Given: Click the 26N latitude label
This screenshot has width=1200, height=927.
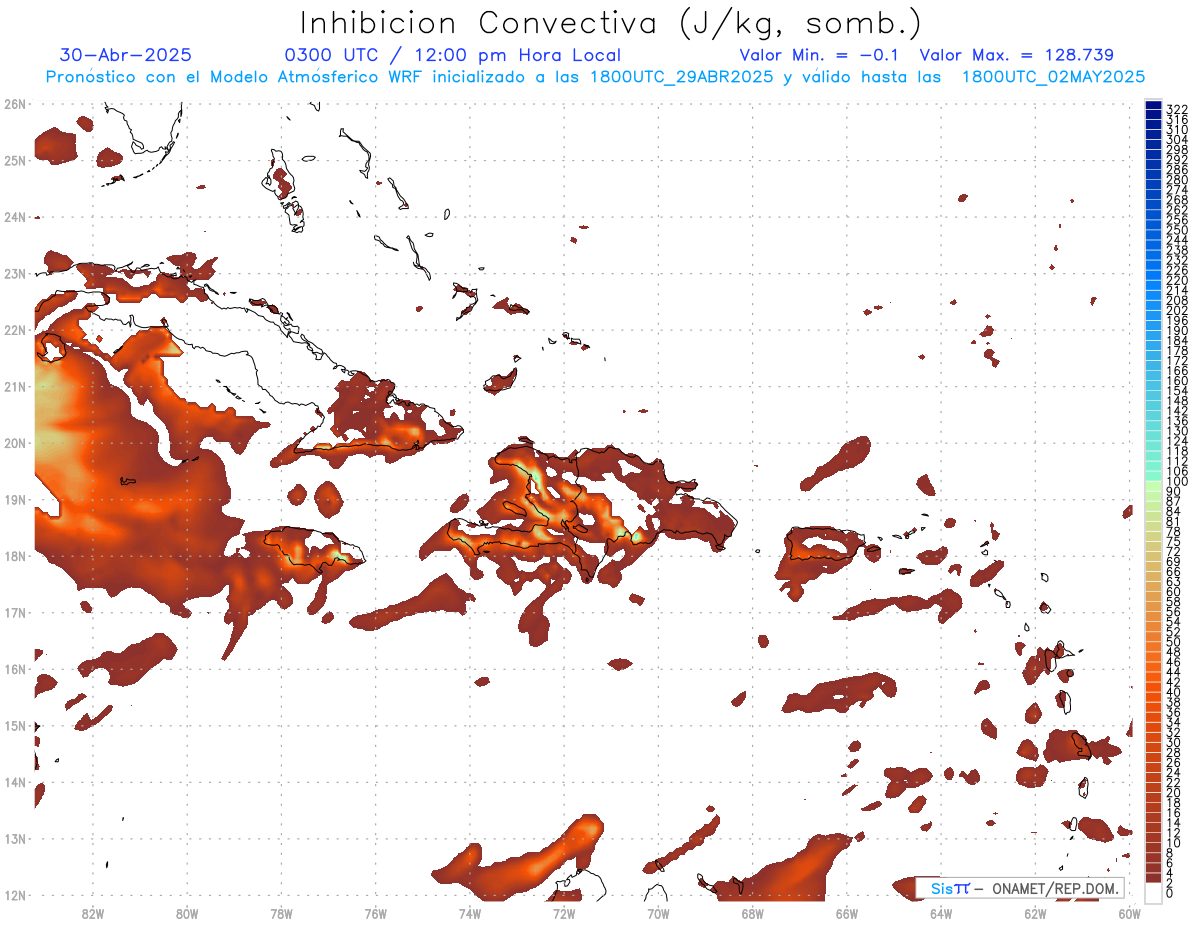Looking at the screenshot, I should click(15, 104).
